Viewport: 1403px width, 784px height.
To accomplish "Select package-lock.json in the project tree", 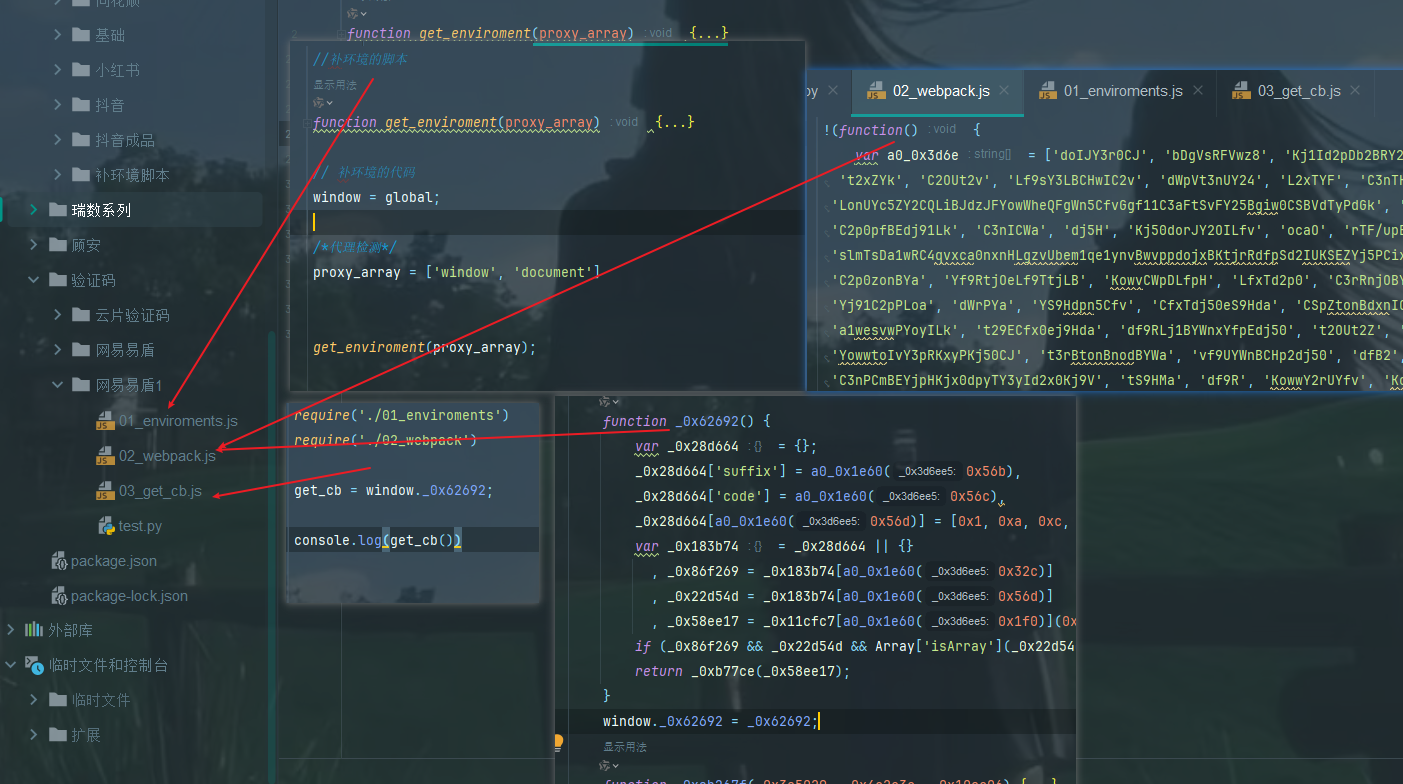I will coord(129,596).
